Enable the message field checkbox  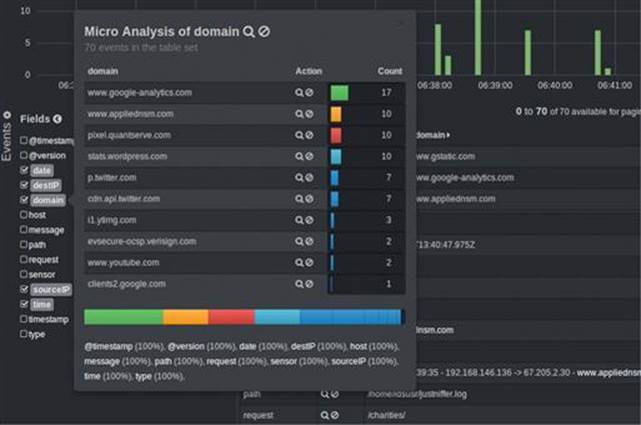24,229
